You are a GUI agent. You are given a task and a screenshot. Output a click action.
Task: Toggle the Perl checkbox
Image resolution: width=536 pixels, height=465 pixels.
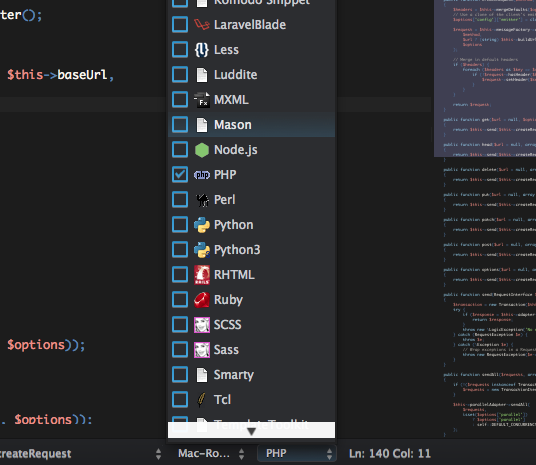click(x=180, y=200)
